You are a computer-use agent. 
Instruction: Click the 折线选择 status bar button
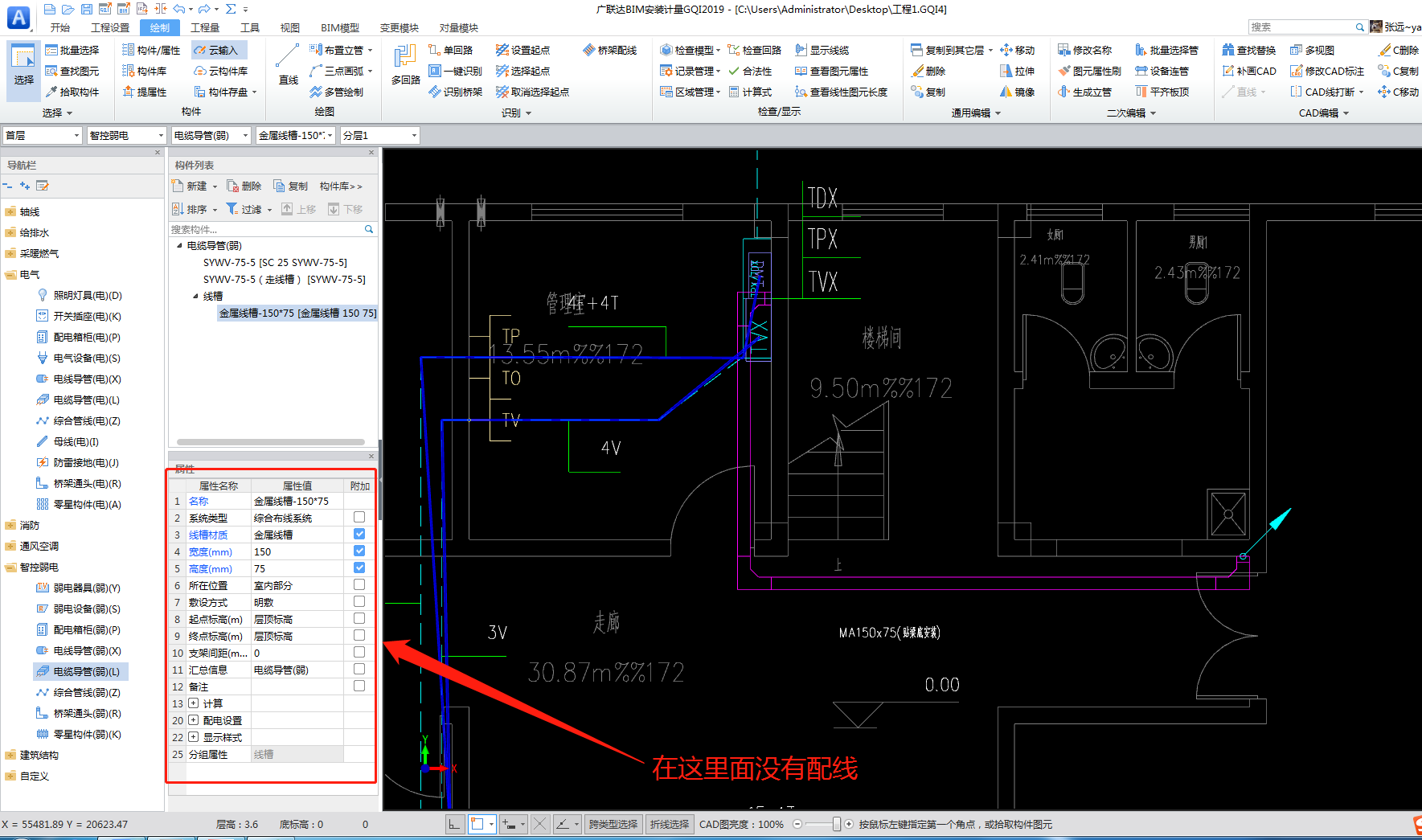pos(670,824)
